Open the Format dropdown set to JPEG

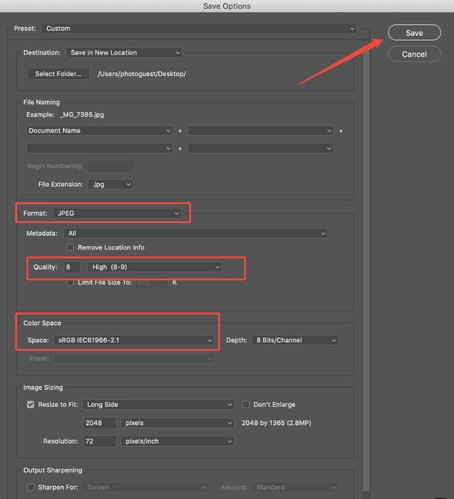click(117, 213)
